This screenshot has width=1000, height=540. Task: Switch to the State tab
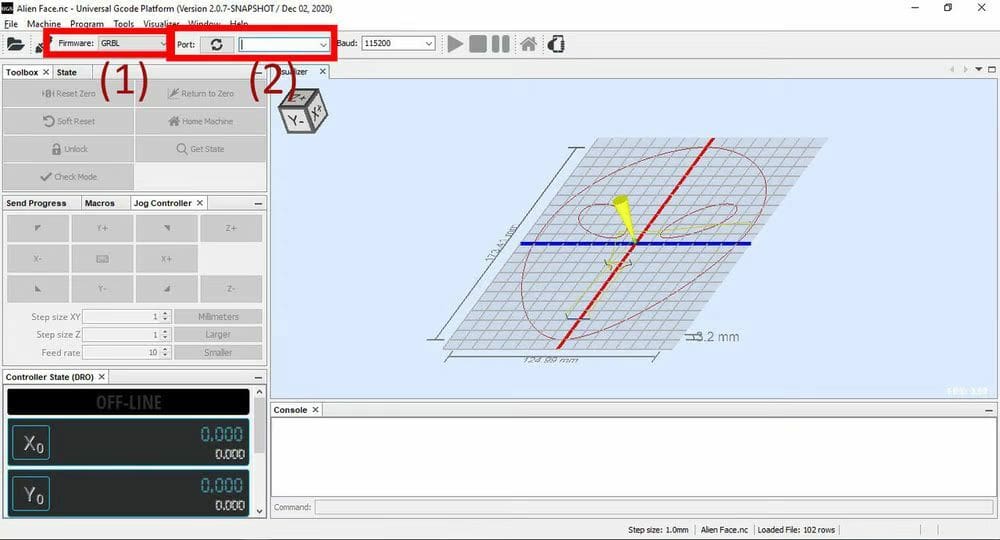pyautogui.click(x=67, y=72)
